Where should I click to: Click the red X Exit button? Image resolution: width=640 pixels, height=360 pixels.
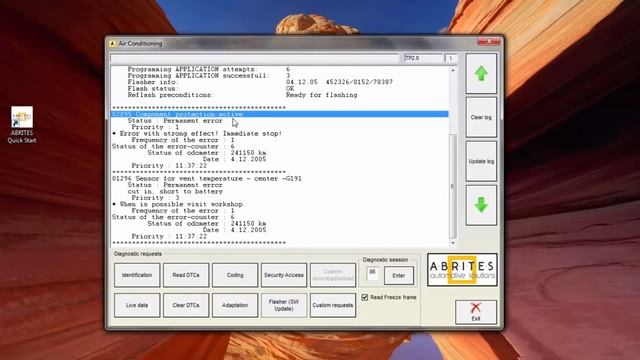point(476,312)
